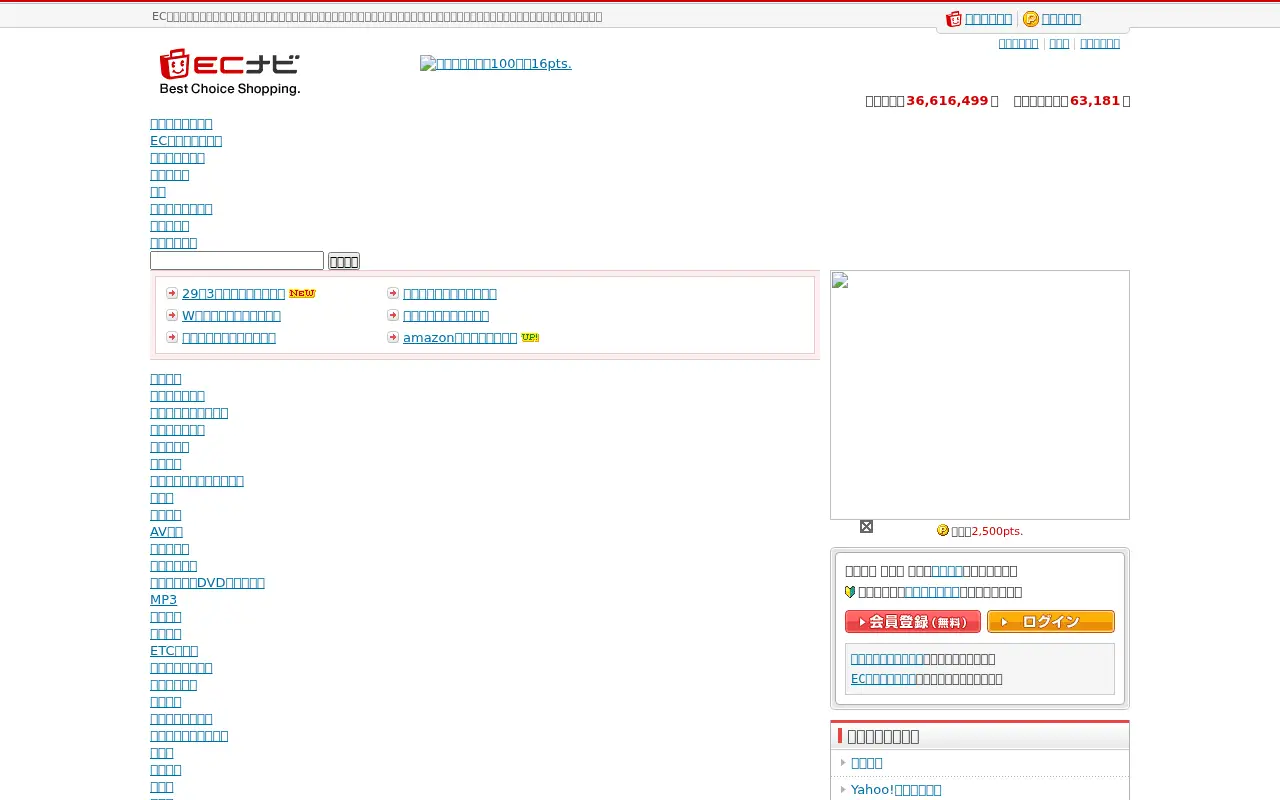Click the red arrow bullet beside the 29 link
The width and height of the screenshot is (1280, 800).
(172, 293)
